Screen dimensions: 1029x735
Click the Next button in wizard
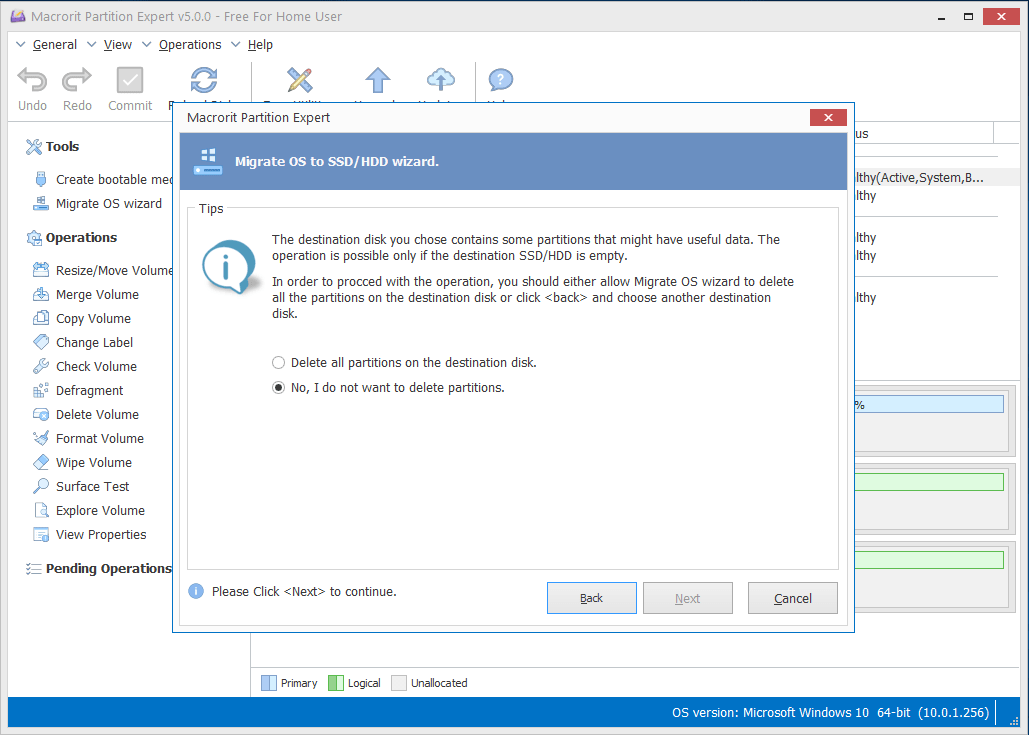click(x=688, y=598)
